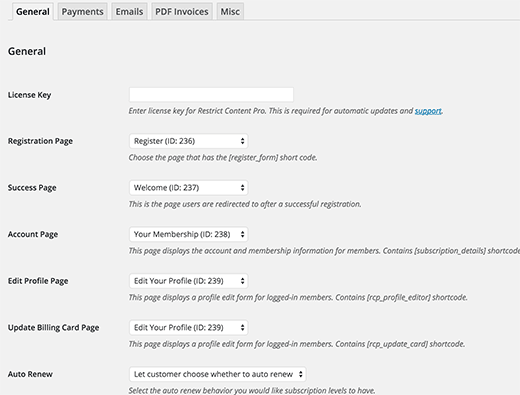This screenshot has height=395, width=520.
Task: Click the arrow stepper on Register (ID: 236) select
Action: (x=242, y=141)
